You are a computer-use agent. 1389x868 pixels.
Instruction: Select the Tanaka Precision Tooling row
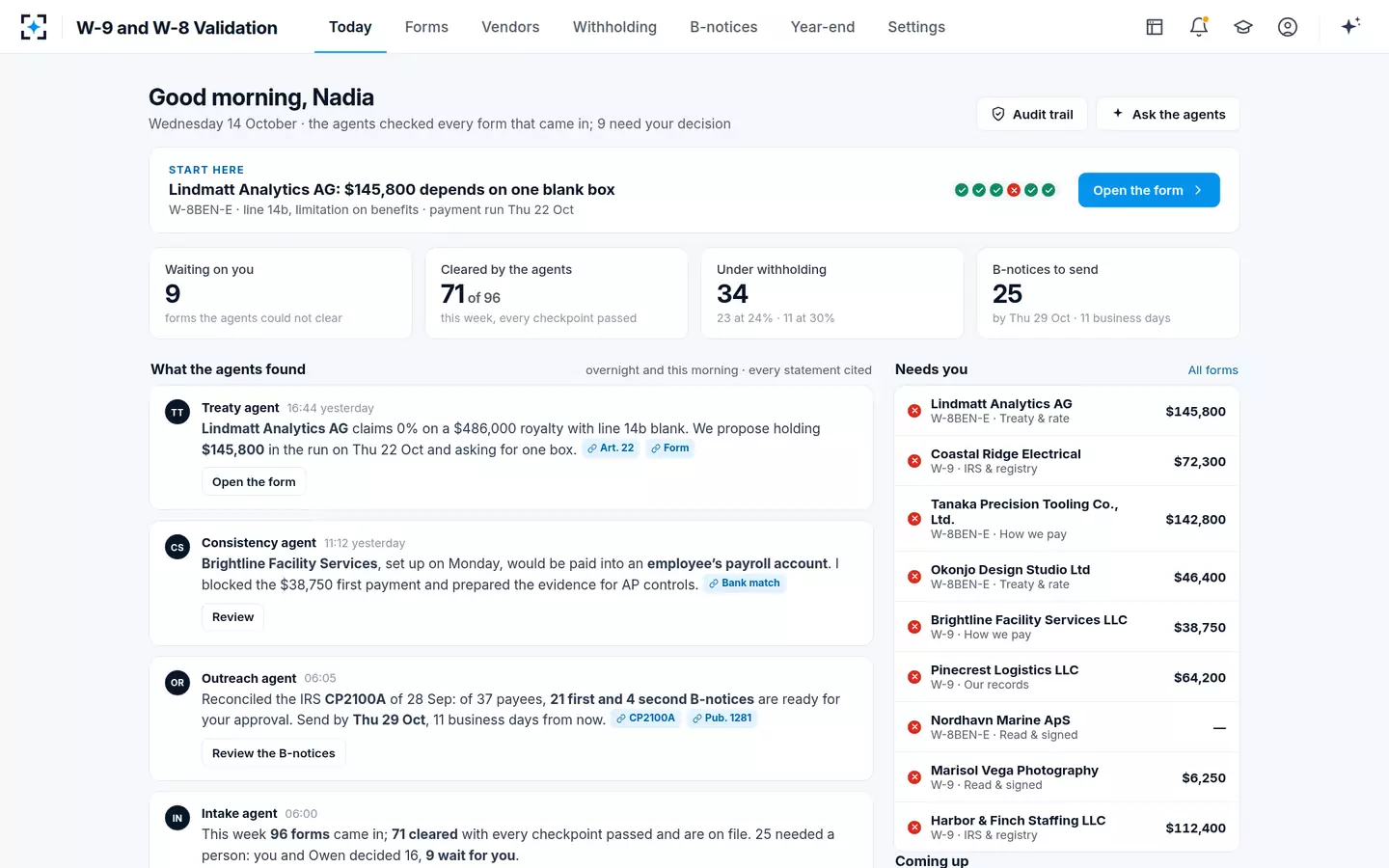pos(1067,519)
